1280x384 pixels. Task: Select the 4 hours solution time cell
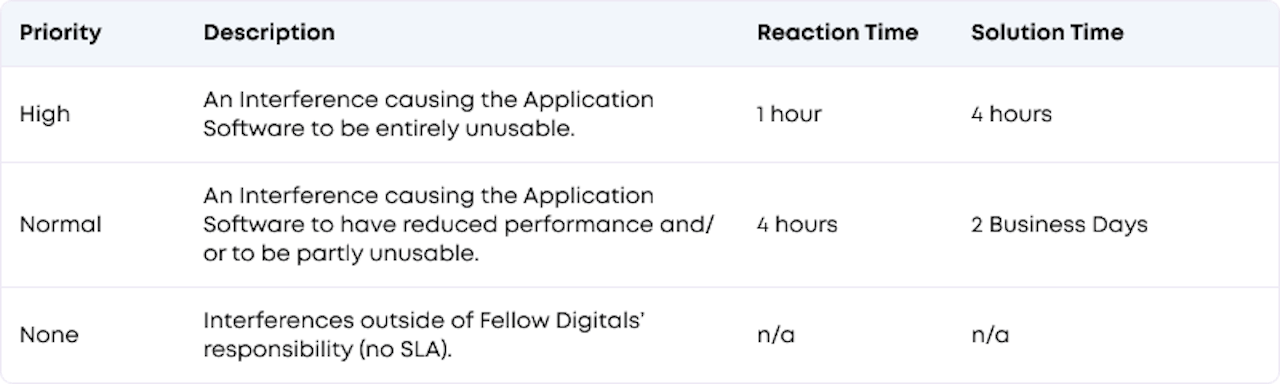click(1011, 114)
